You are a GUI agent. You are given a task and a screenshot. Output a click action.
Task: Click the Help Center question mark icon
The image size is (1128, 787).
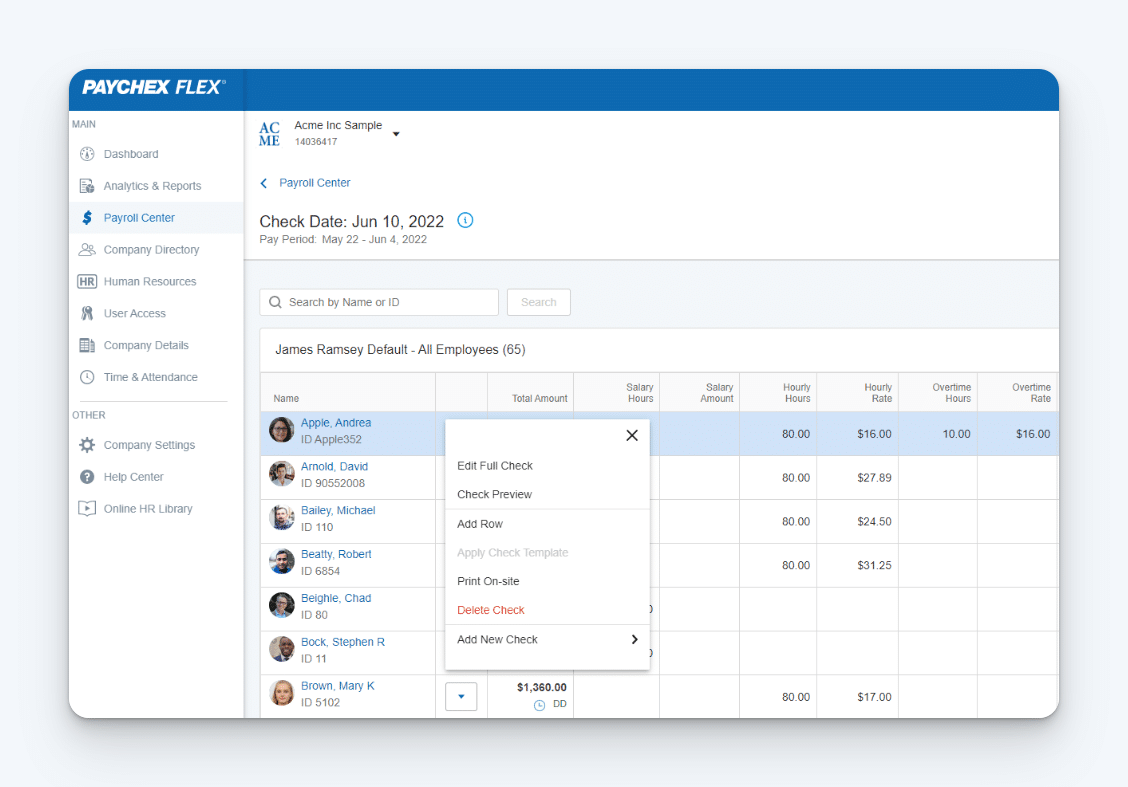click(89, 477)
